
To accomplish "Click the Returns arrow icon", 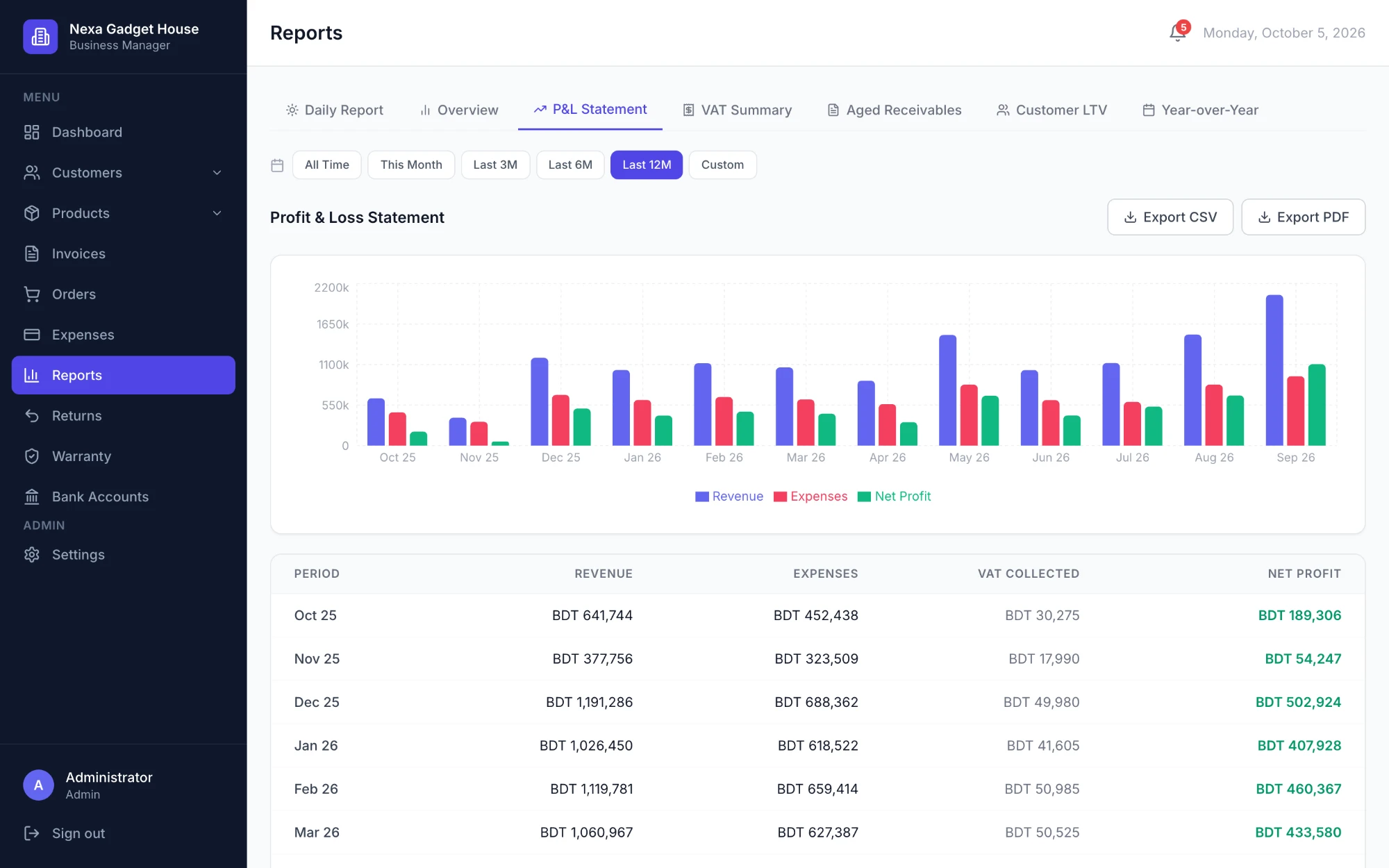I will pos(32,416).
